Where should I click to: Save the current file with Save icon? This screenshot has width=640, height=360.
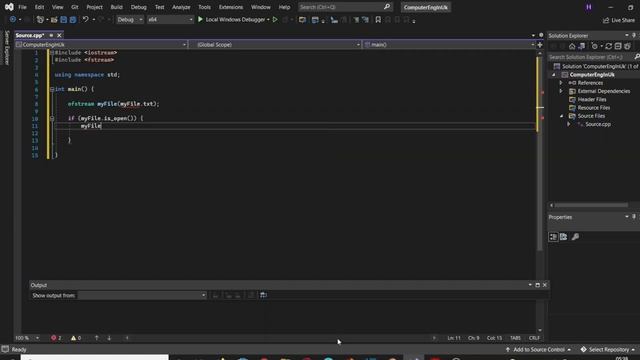pyautogui.click(x=63, y=20)
